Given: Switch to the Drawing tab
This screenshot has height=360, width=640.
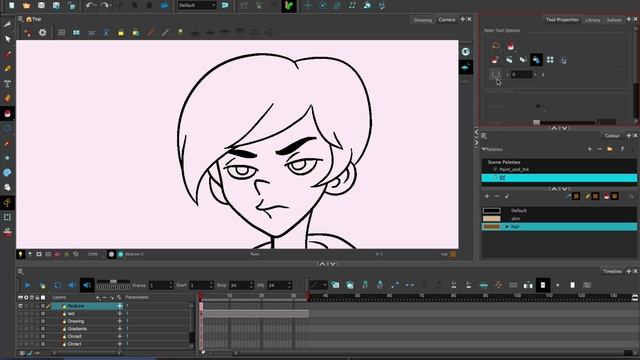Looking at the screenshot, I should (x=422, y=20).
